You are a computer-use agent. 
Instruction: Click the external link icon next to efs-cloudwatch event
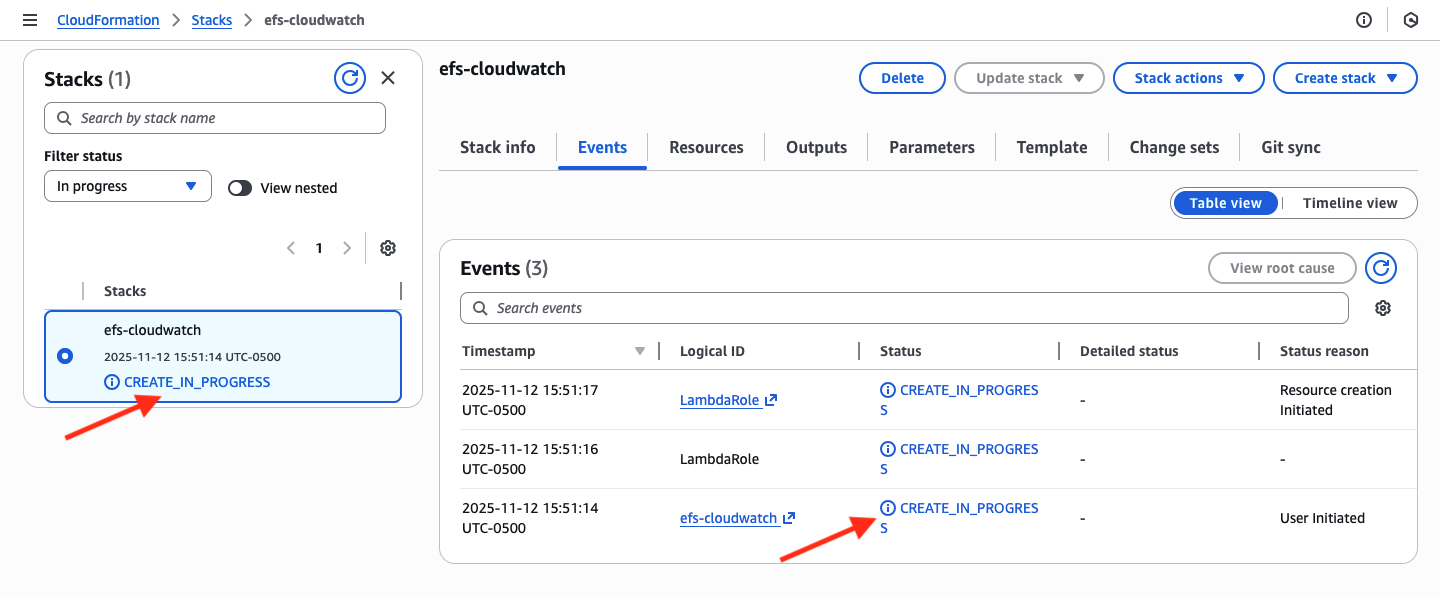pos(788,517)
